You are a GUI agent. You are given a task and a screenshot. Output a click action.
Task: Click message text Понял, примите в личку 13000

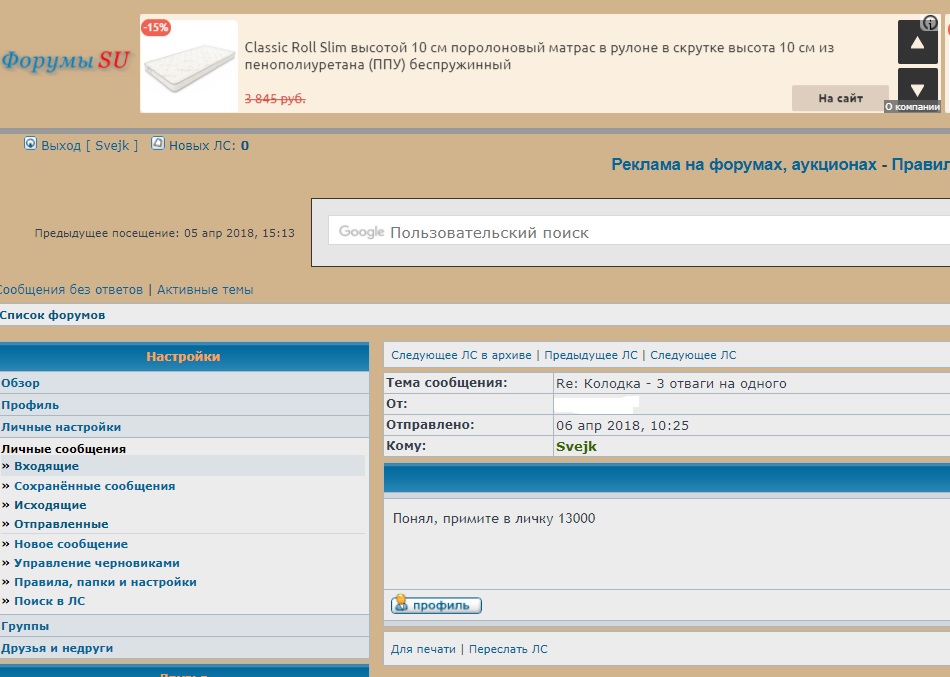(494, 518)
